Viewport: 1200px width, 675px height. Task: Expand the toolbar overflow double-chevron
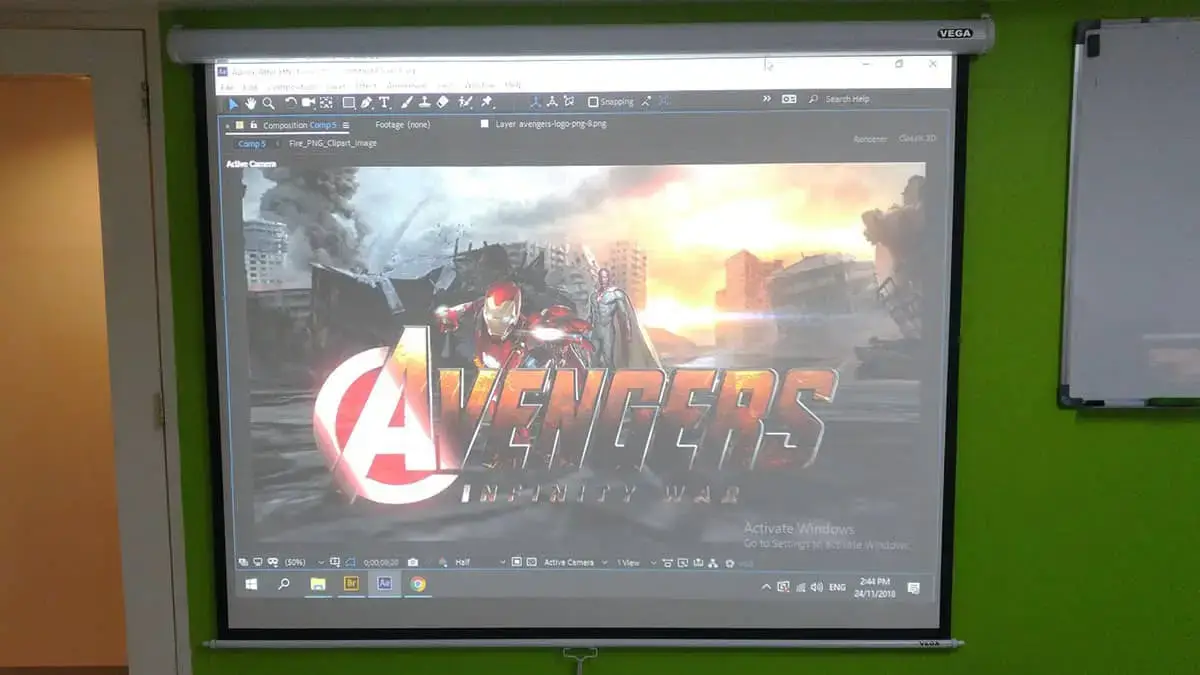767,99
